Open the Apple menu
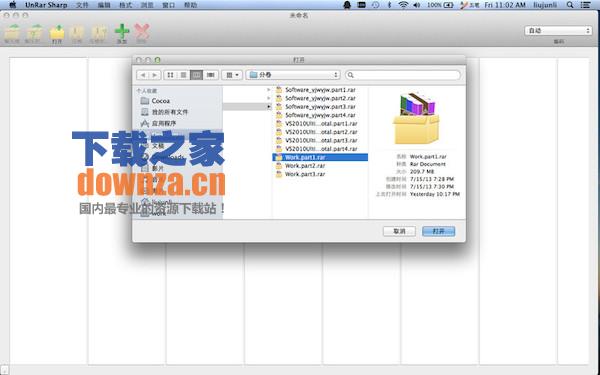 click(x=13, y=5)
